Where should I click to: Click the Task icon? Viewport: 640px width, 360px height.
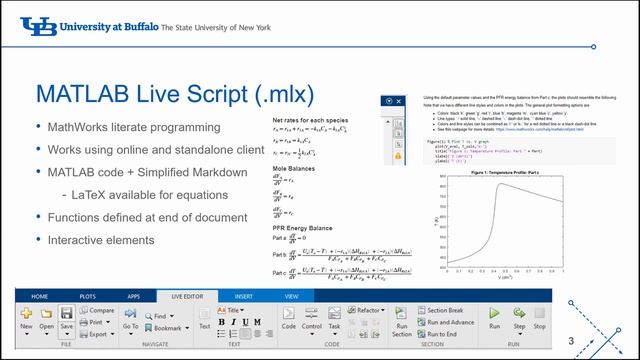334,313
